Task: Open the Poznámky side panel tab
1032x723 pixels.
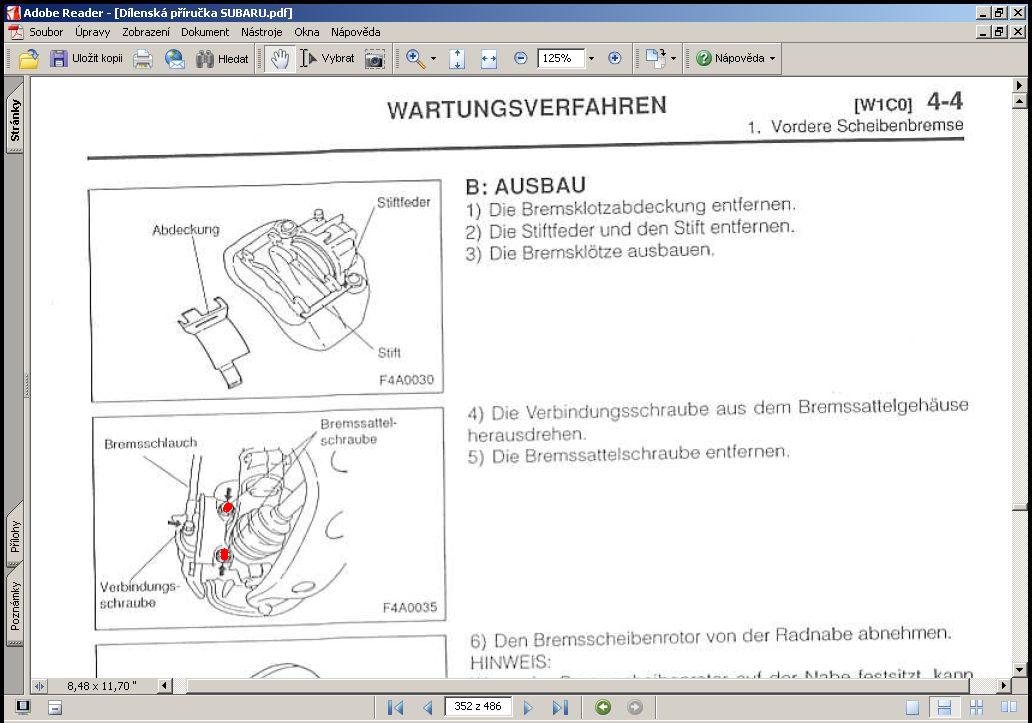Action: (x=14, y=607)
